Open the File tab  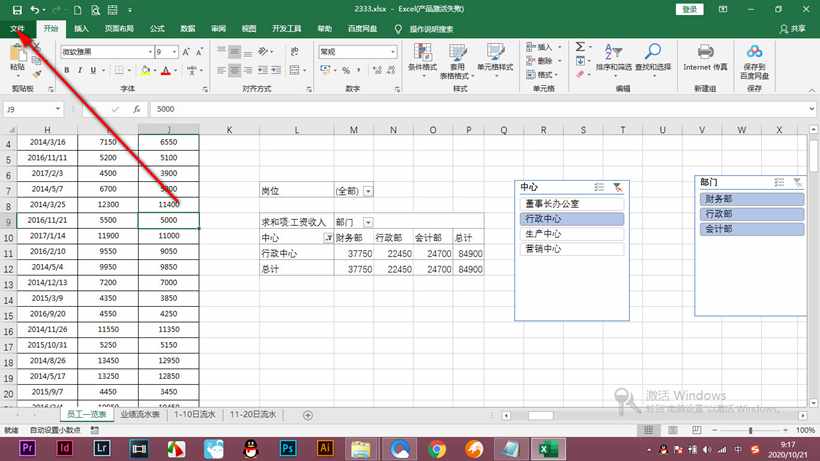(x=17, y=29)
